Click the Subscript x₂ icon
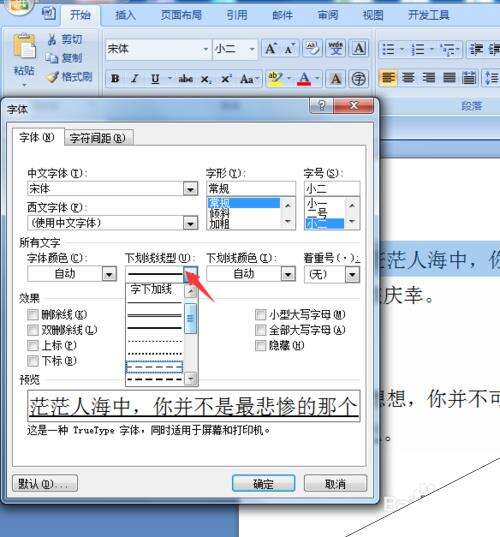This screenshot has height=537, width=500. (x=205, y=79)
